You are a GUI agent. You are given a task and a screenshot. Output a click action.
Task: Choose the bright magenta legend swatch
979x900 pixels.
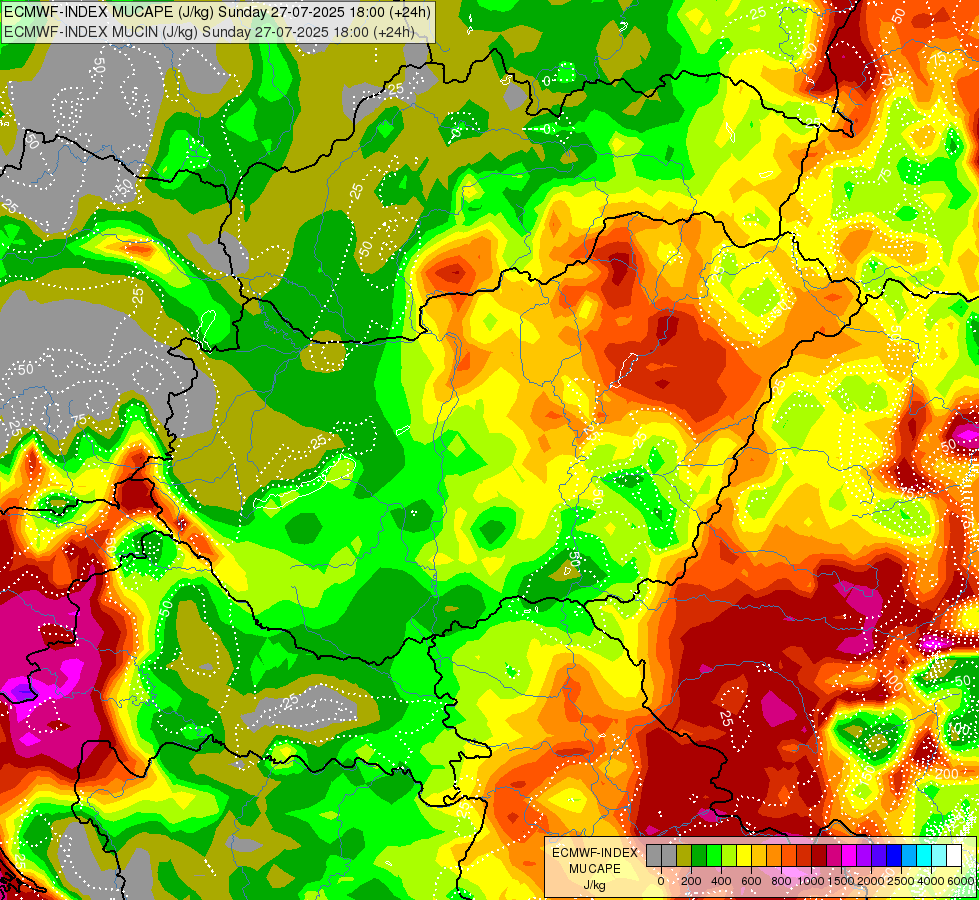point(849,855)
